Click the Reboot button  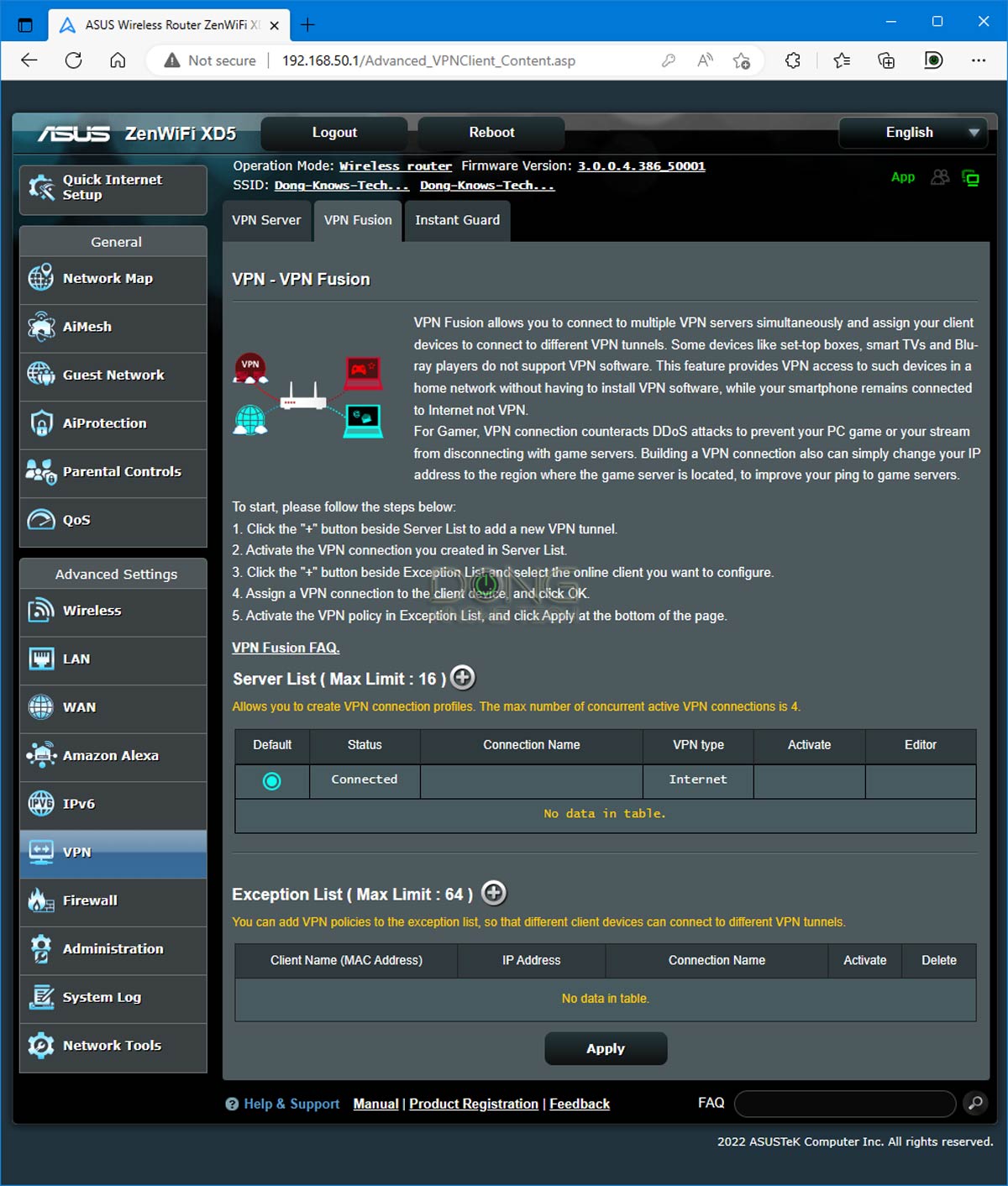click(491, 133)
